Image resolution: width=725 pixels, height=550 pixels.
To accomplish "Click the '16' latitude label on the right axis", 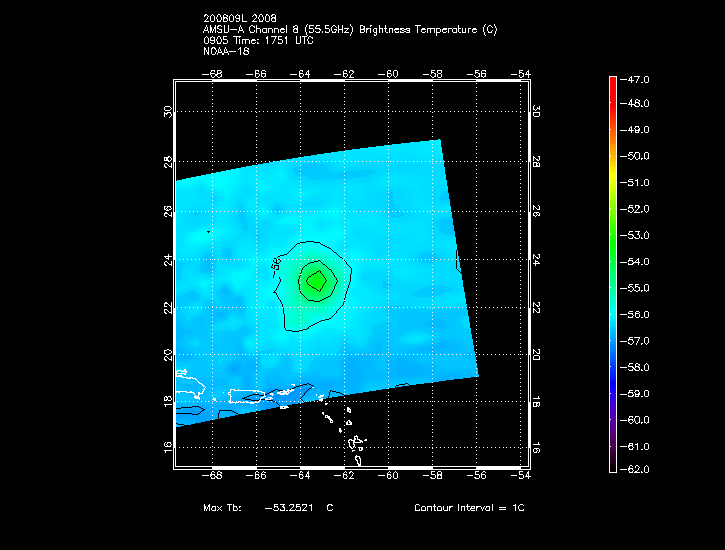I will tap(535, 447).
